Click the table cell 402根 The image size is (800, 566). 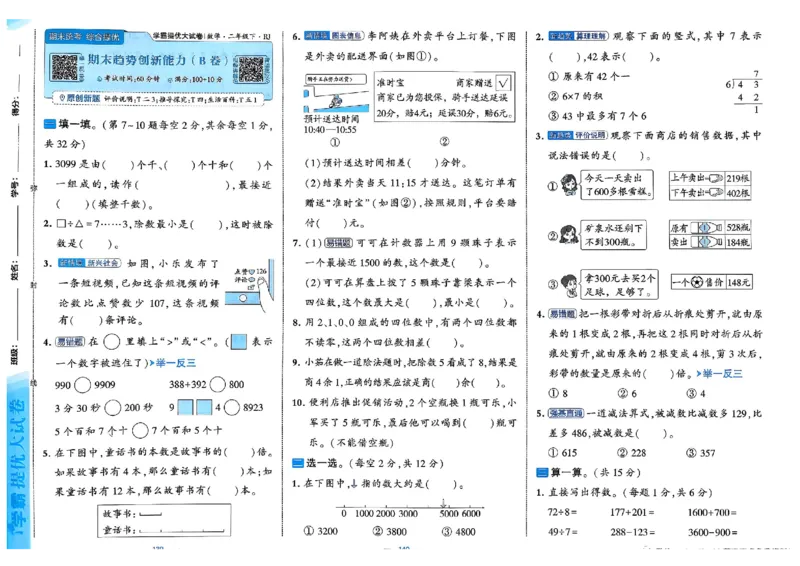click(x=738, y=193)
